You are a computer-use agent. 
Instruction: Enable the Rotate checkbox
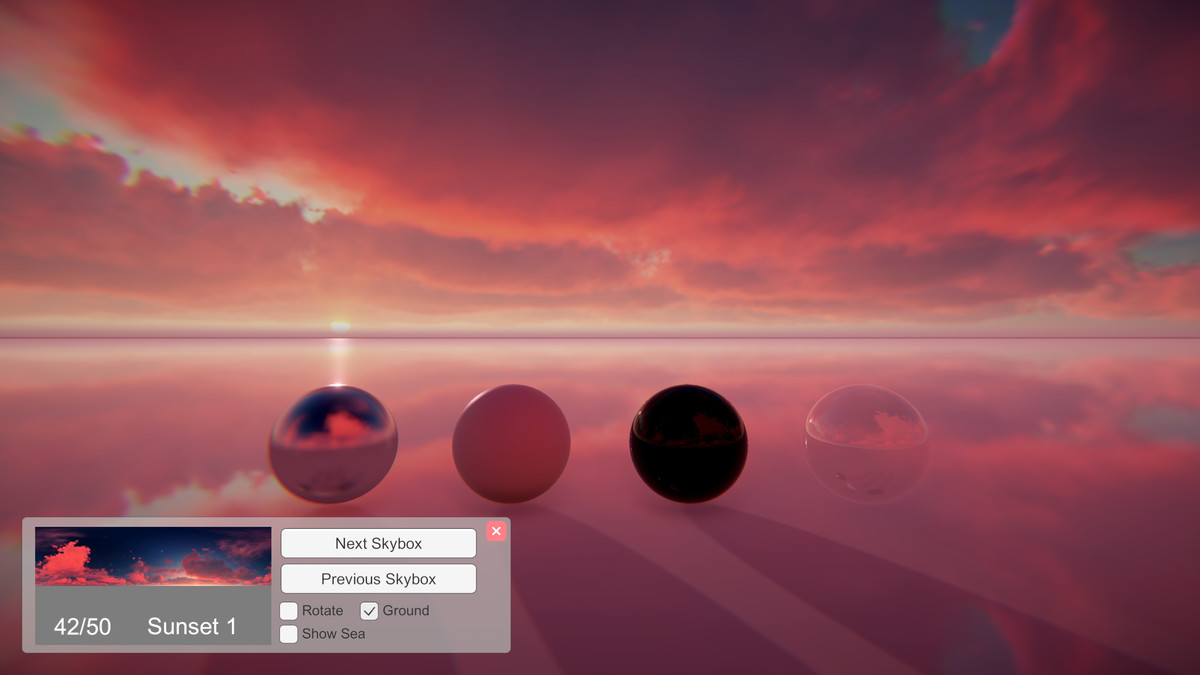(x=288, y=610)
